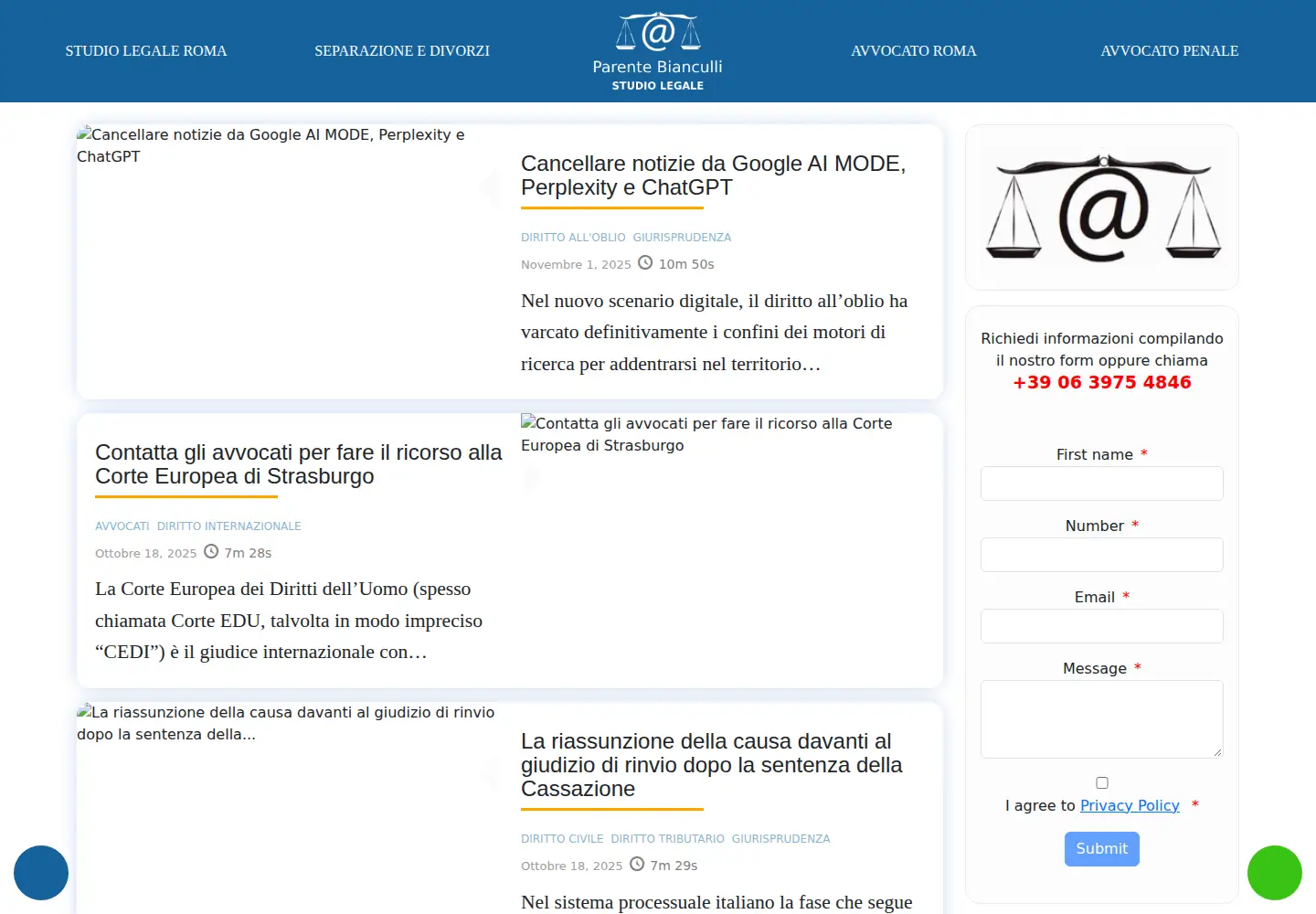
Task: Select the Avvocato Penale menu item
Action: [1170, 51]
